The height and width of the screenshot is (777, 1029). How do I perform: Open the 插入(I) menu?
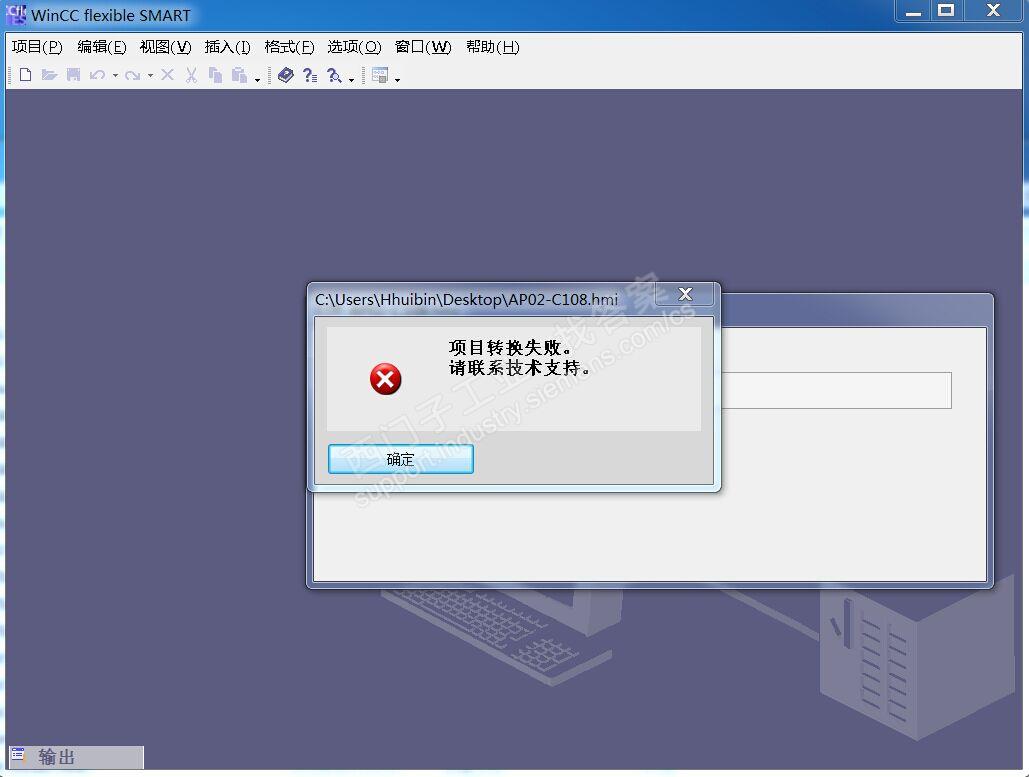[228, 47]
